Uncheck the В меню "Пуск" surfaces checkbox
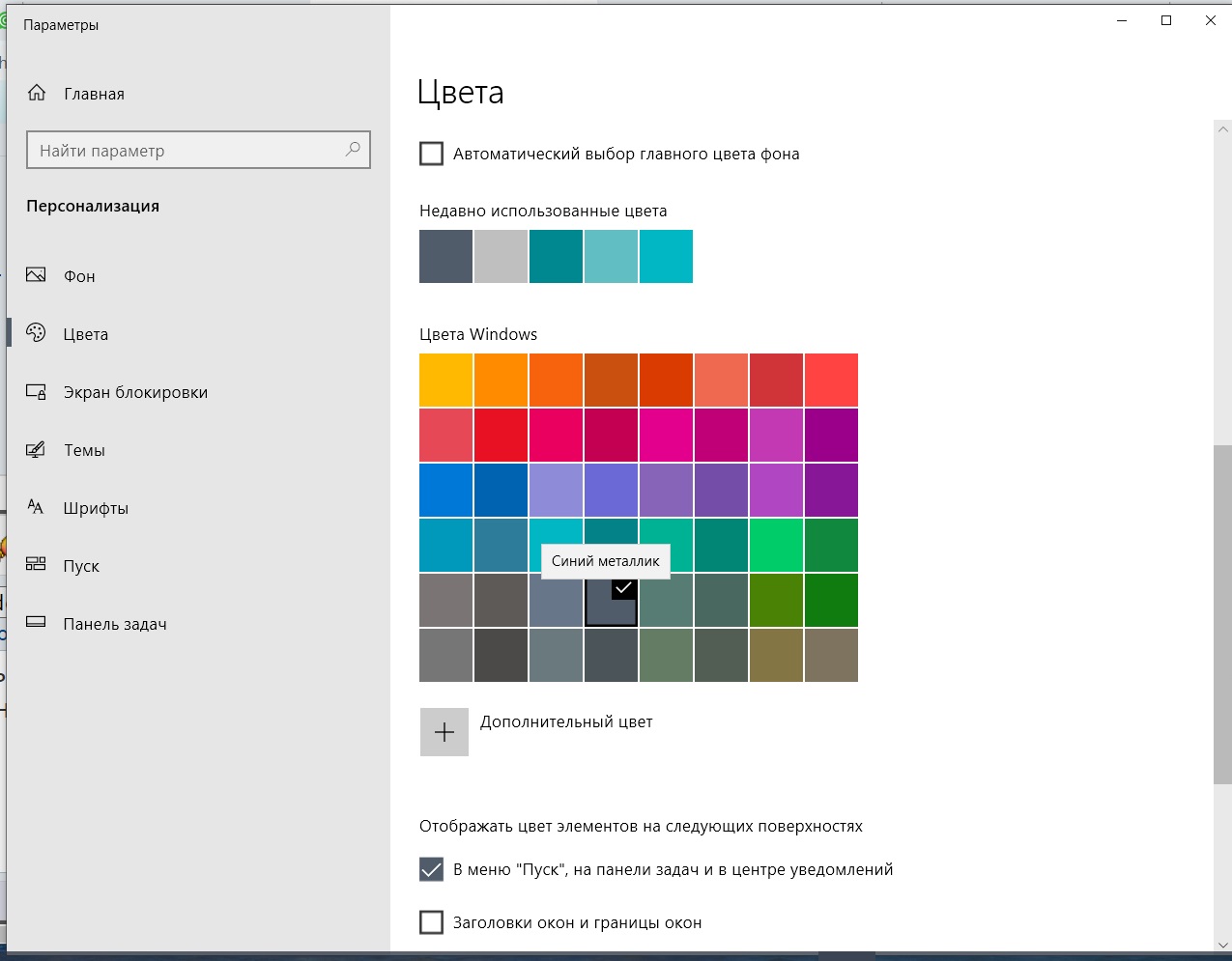This screenshot has width=1232, height=961. tap(432, 869)
